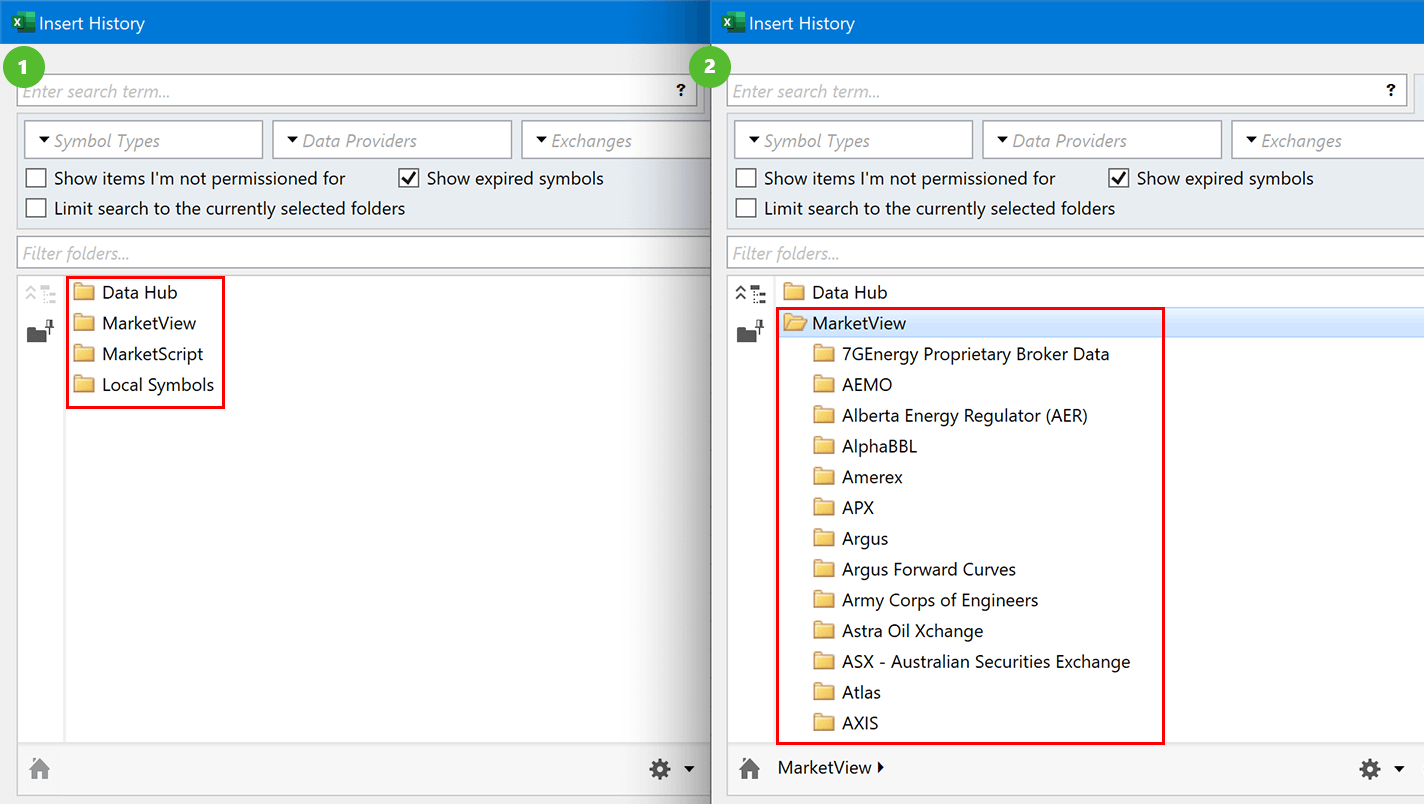Select the Argus Forward Curves folder
The image size is (1424, 804).
coord(915,570)
